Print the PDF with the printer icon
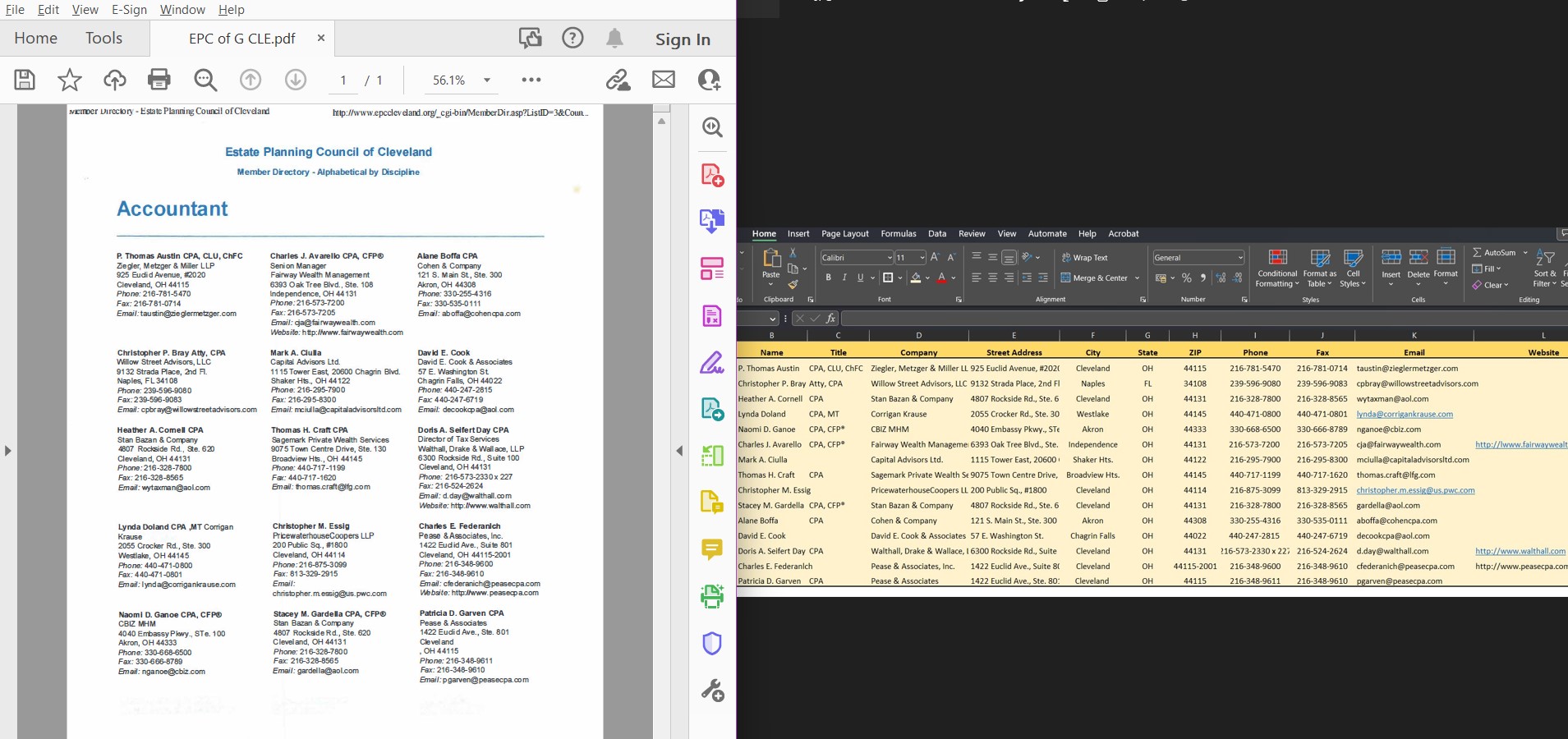1568x739 pixels. (159, 80)
